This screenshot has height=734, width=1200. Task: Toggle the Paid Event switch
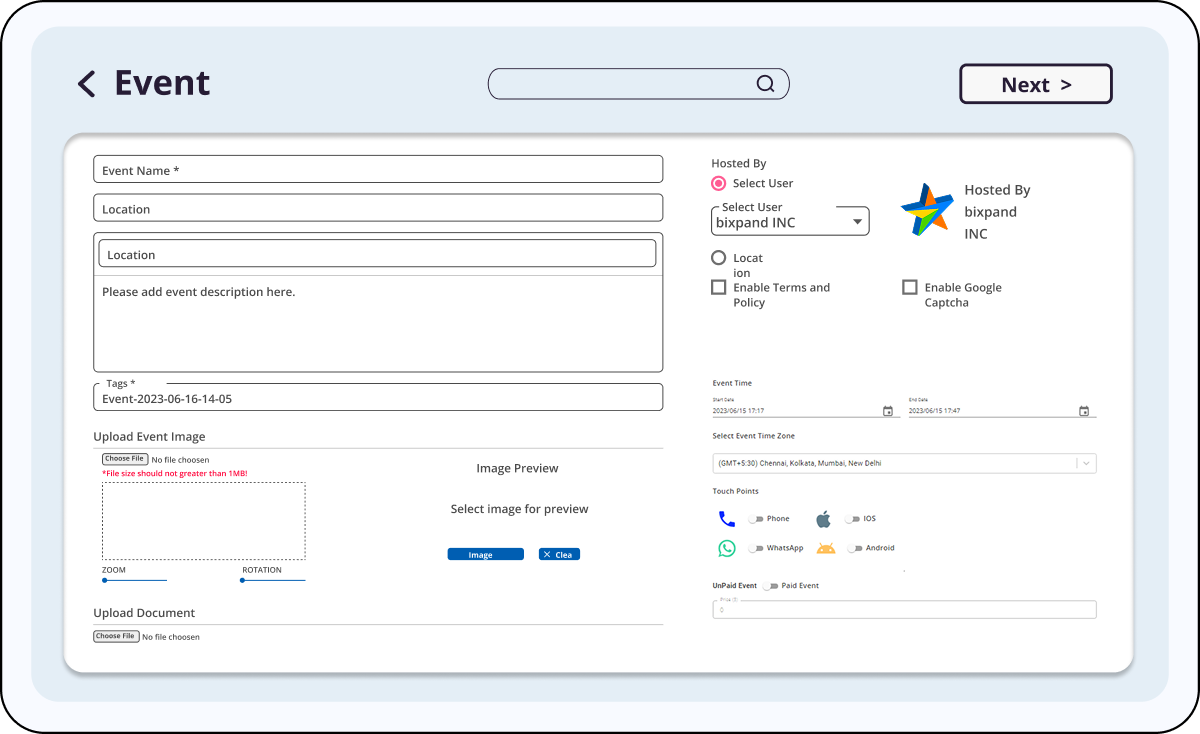[769, 586]
